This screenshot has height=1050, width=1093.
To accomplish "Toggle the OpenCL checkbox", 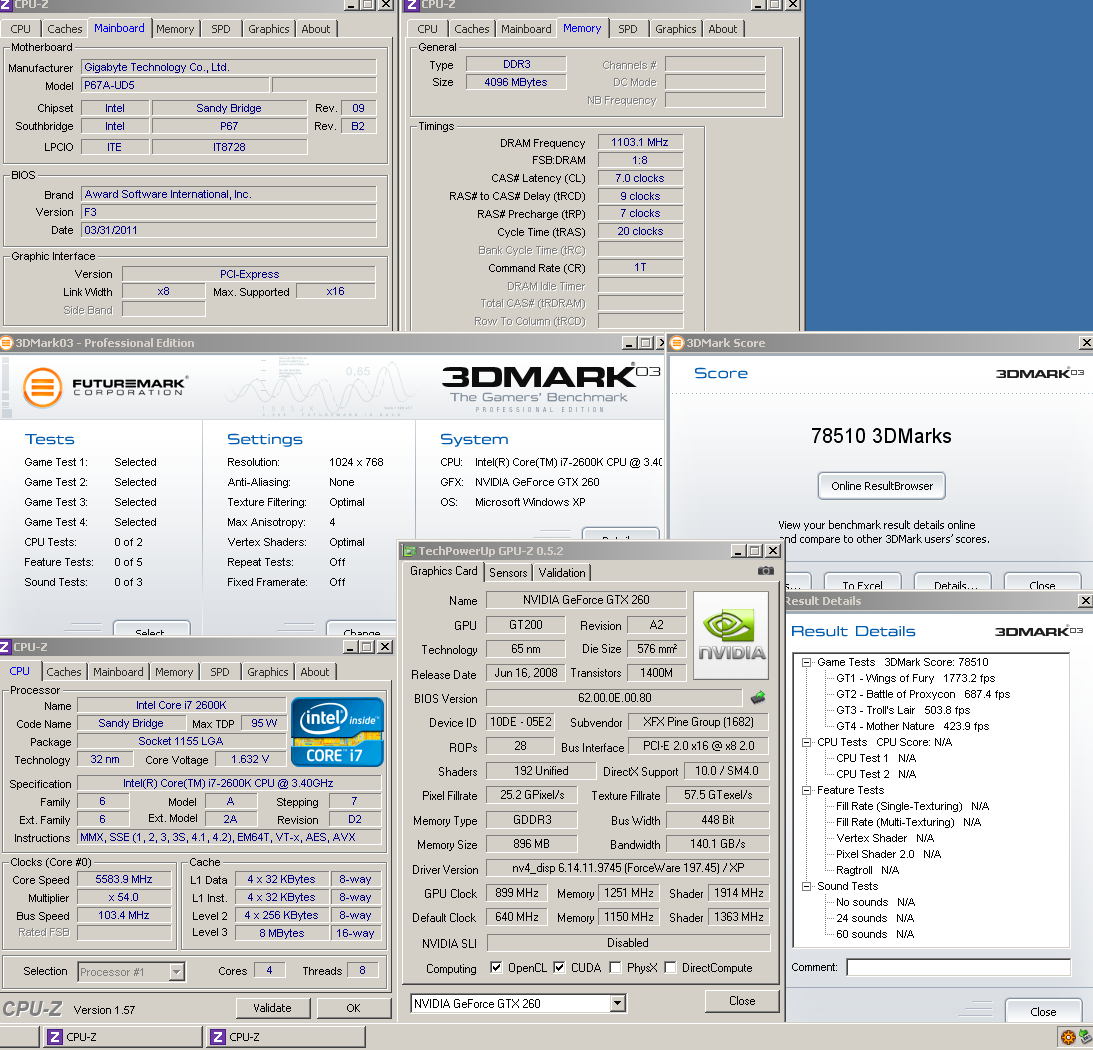I will (x=496, y=967).
